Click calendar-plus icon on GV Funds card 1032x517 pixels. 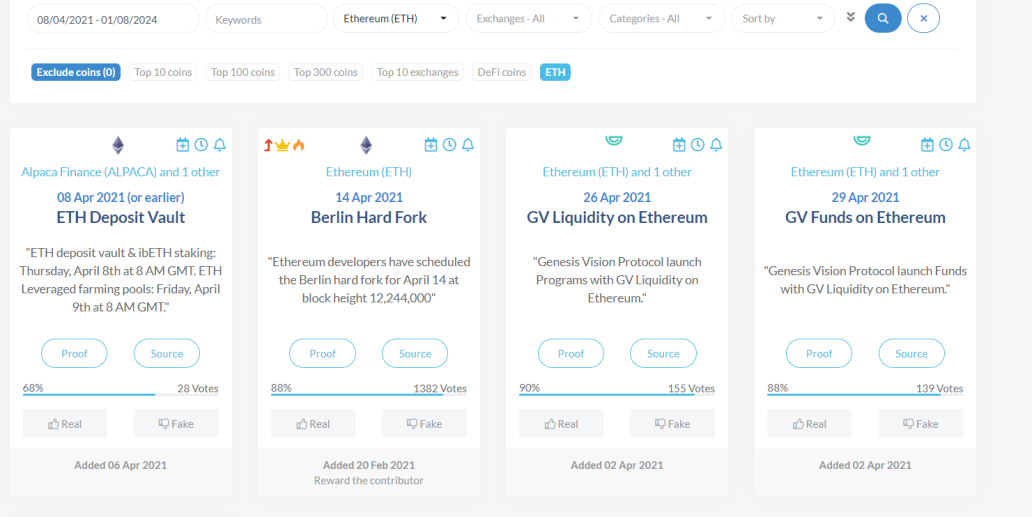click(927, 145)
